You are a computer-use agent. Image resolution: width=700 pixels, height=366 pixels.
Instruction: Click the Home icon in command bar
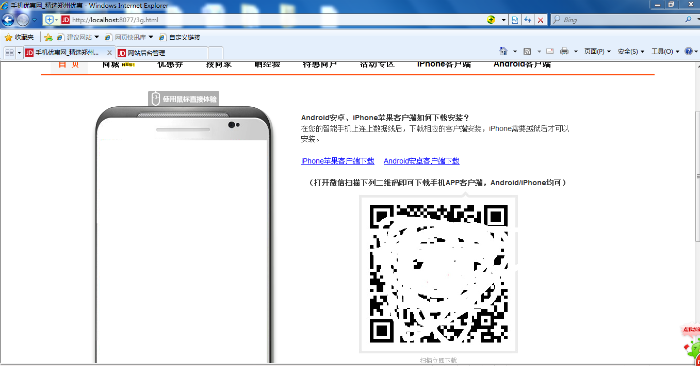point(504,51)
